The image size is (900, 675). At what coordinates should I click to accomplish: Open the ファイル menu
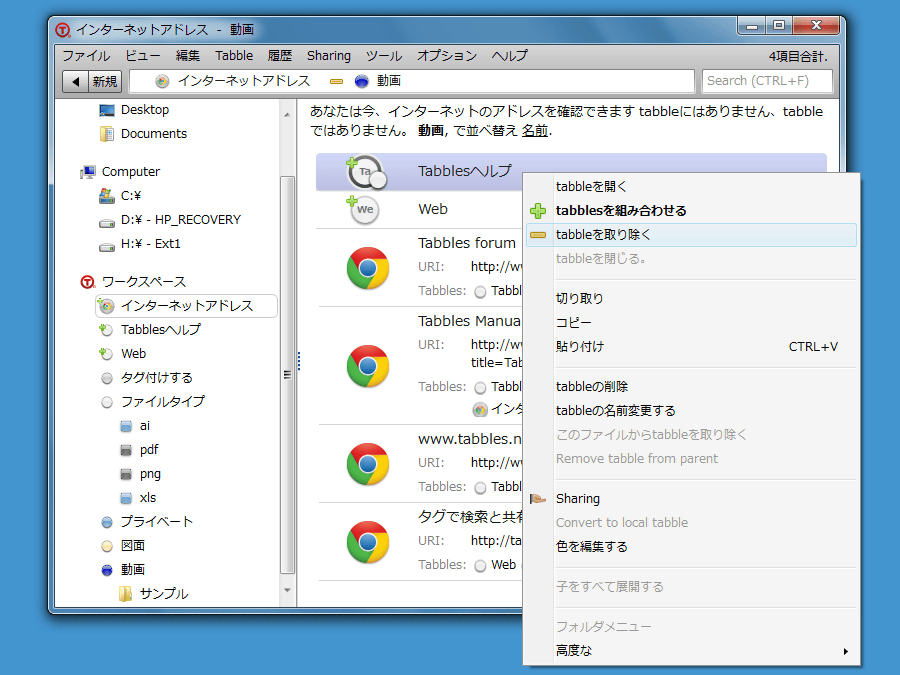[86, 56]
